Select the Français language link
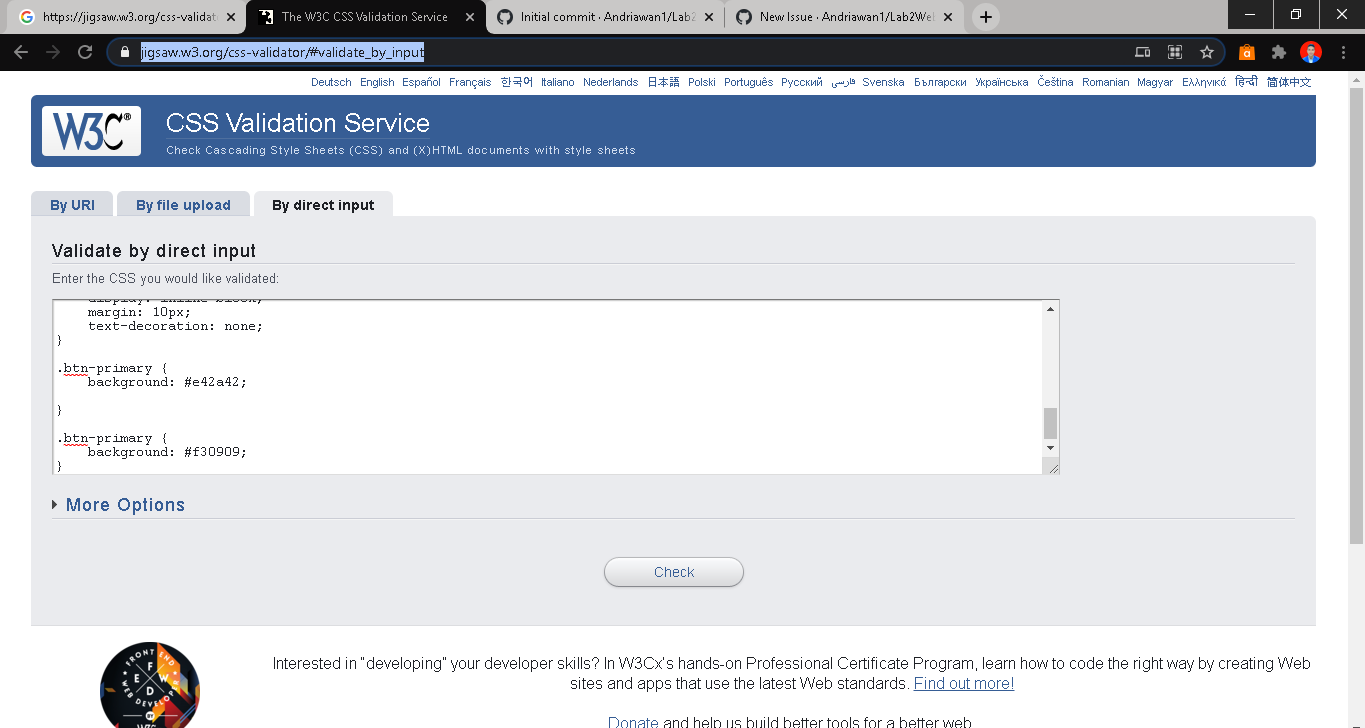 coord(469,82)
